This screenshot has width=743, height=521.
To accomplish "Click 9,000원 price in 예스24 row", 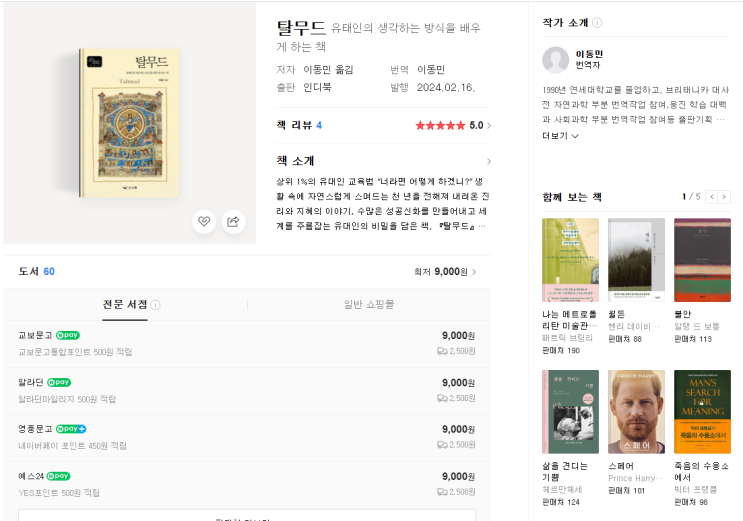I will click(x=458, y=476).
